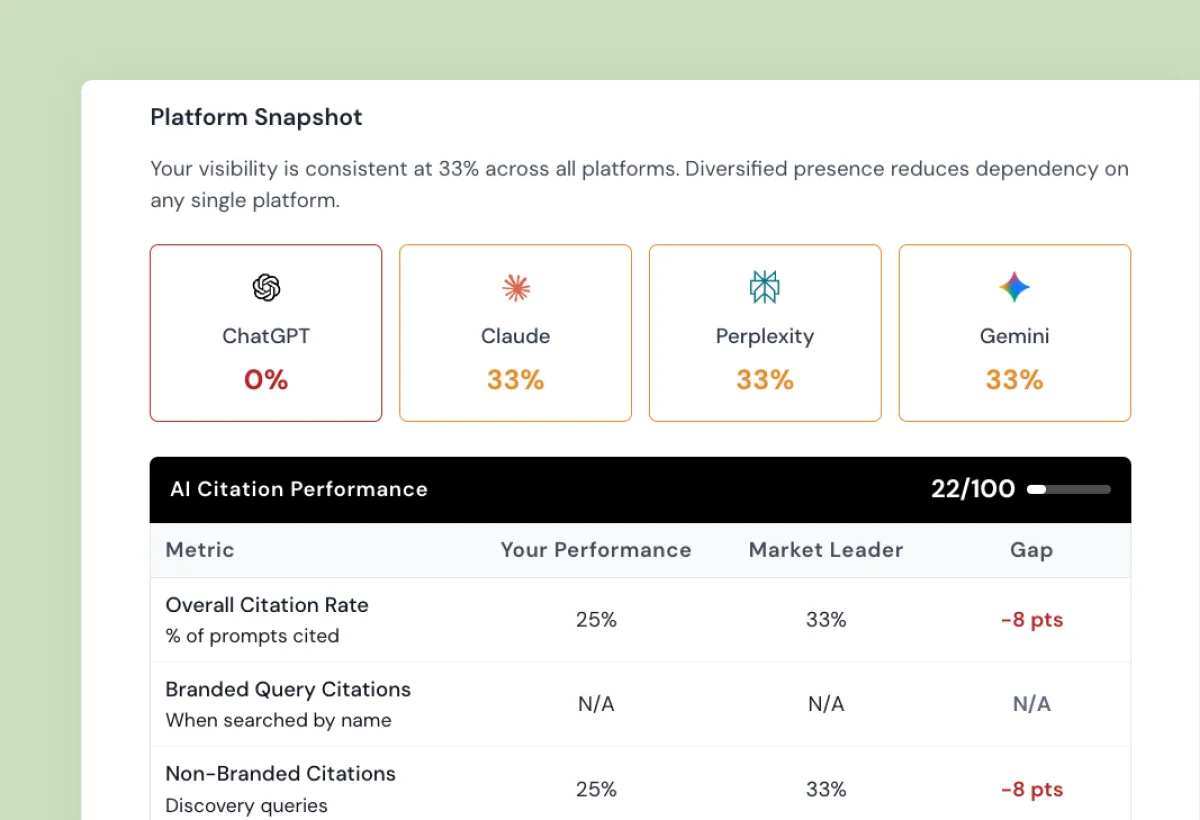Click the Platform Snapshot heading
The height and width of the screenshot is (820, 1200).
point(255,117)
